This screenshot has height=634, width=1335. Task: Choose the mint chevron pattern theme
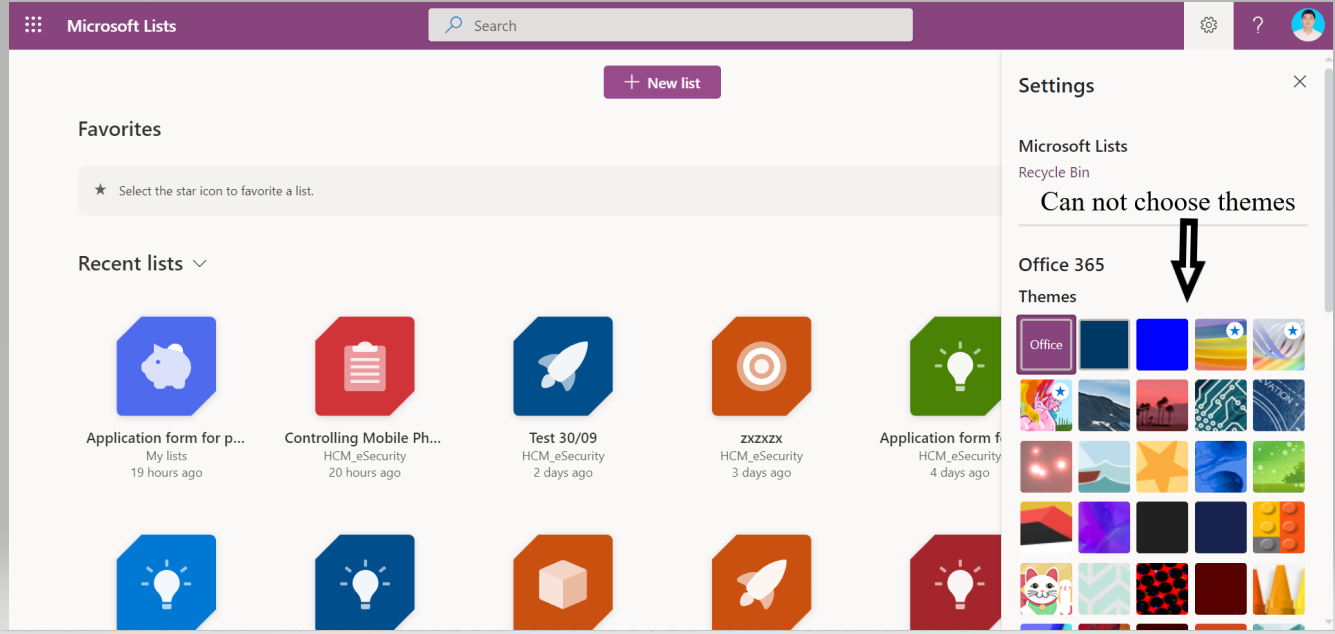(1104, 588)
